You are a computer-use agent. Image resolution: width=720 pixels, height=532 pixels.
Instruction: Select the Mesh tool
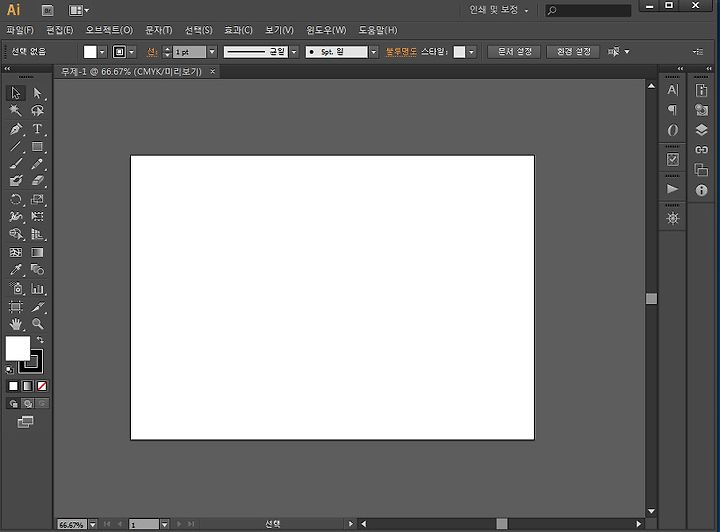click(x=16, y=252)
